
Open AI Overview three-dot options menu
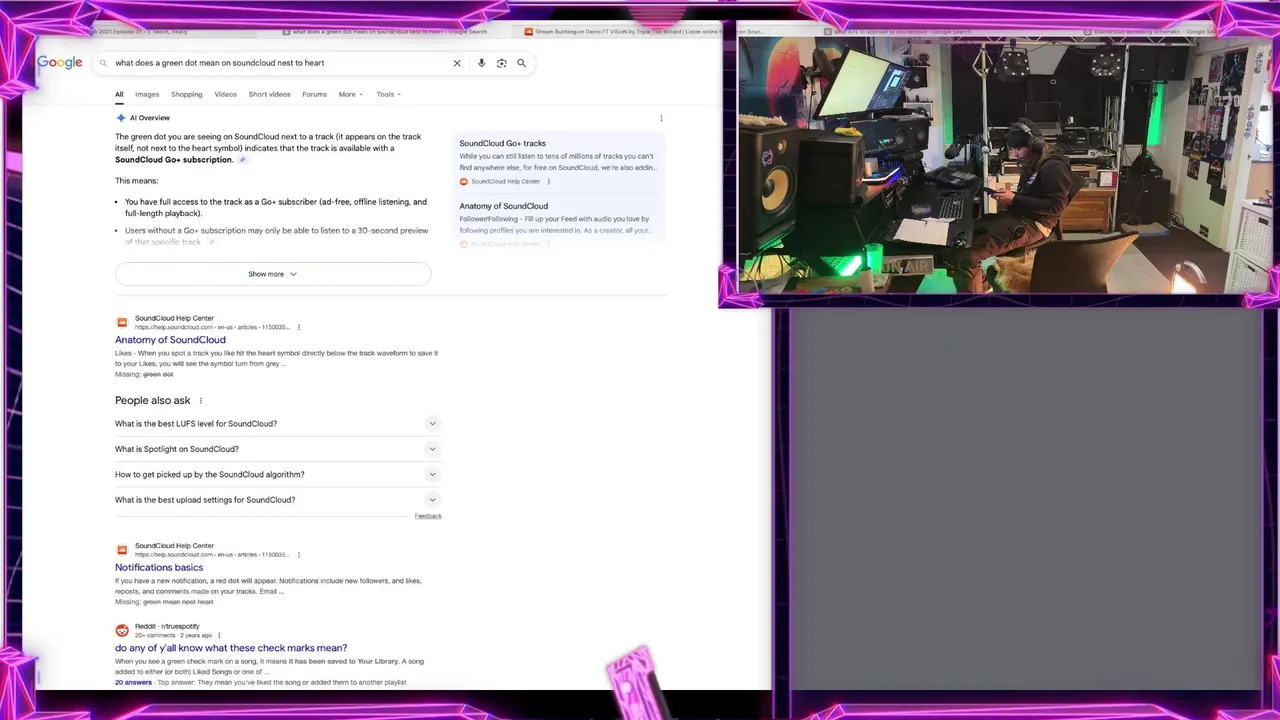661,118
